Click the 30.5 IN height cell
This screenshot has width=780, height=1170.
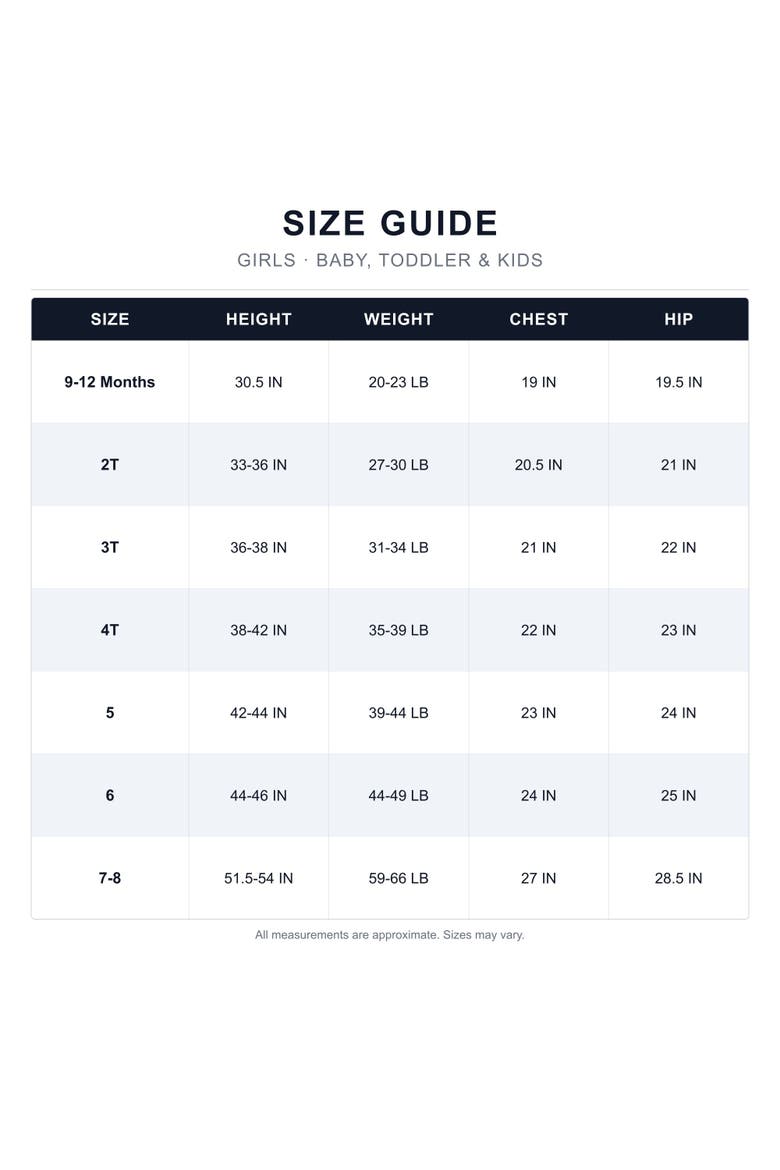coord(258,382)
